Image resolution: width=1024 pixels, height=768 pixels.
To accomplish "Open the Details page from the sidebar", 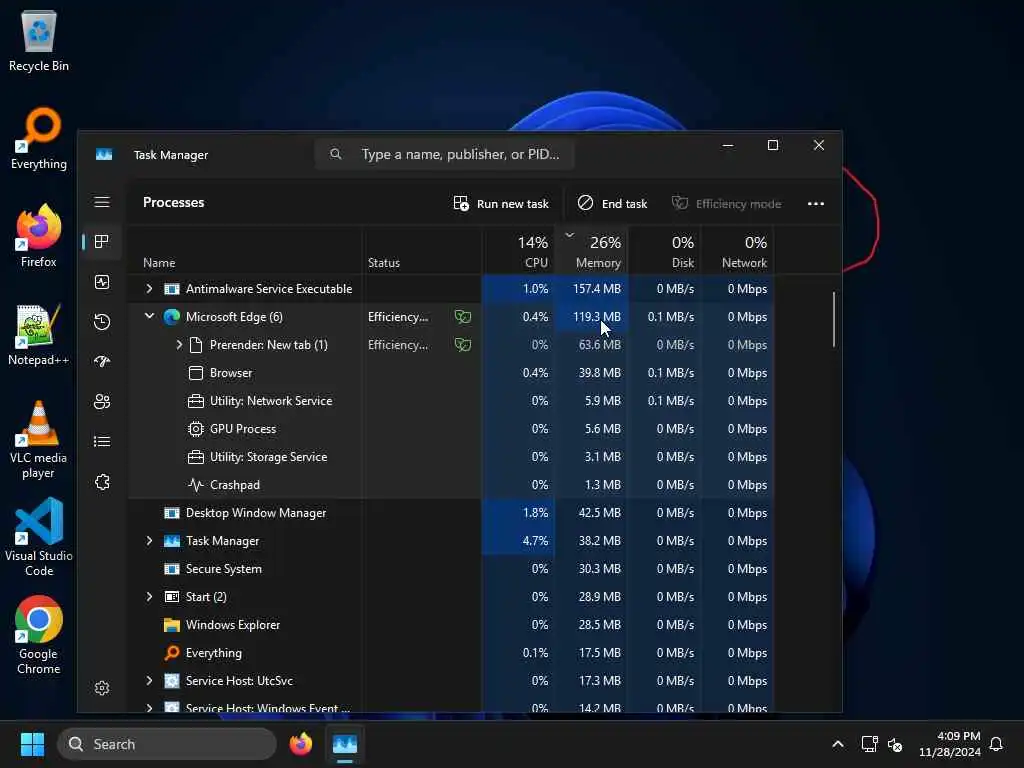I will point(102,442).
